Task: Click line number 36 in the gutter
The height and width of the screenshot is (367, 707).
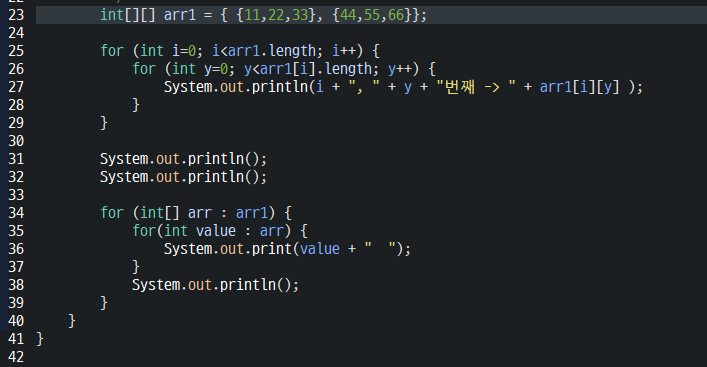Action: coord(16,249)
